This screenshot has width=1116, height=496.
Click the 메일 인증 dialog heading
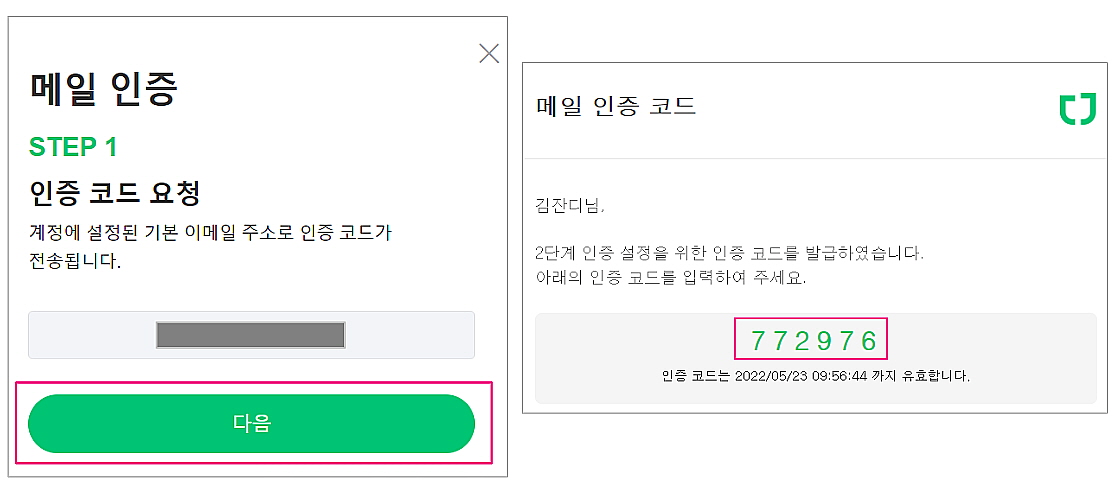point(104,89)
